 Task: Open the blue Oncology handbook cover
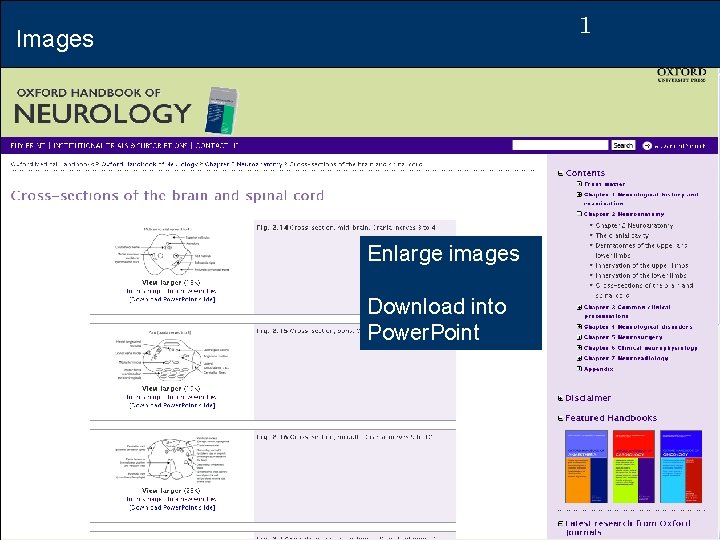click(681, 467)
